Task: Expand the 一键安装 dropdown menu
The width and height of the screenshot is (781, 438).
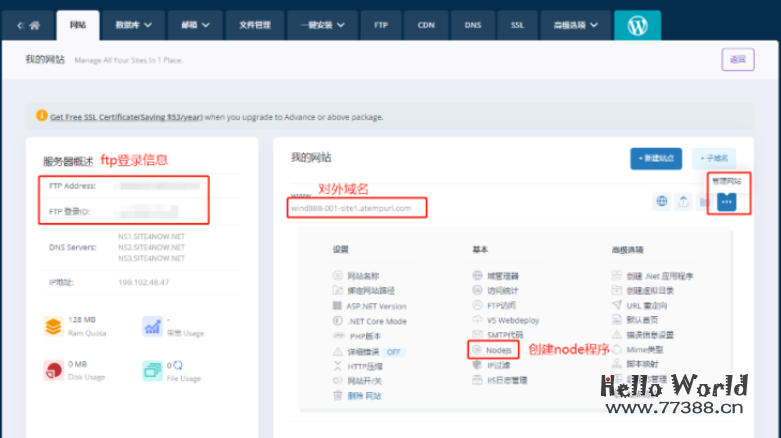Action: (x=322, y=25)
